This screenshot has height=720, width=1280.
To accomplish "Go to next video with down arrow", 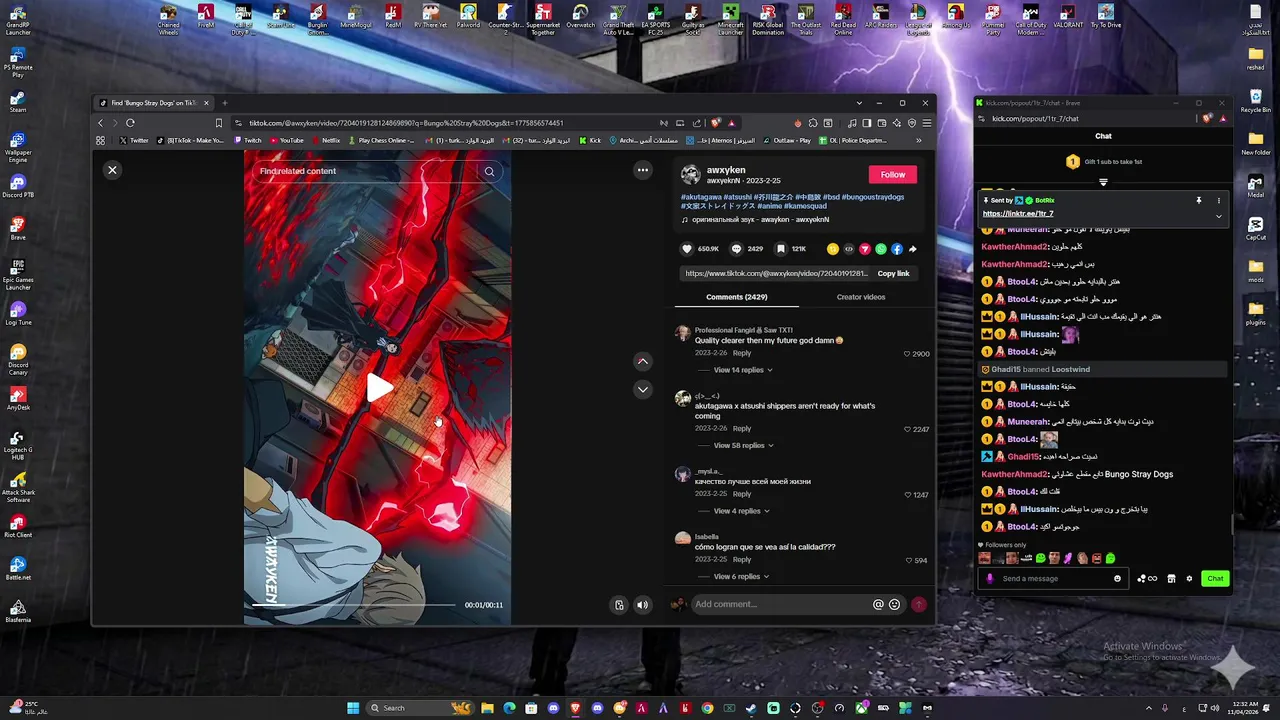I will (x=643, y=389).
